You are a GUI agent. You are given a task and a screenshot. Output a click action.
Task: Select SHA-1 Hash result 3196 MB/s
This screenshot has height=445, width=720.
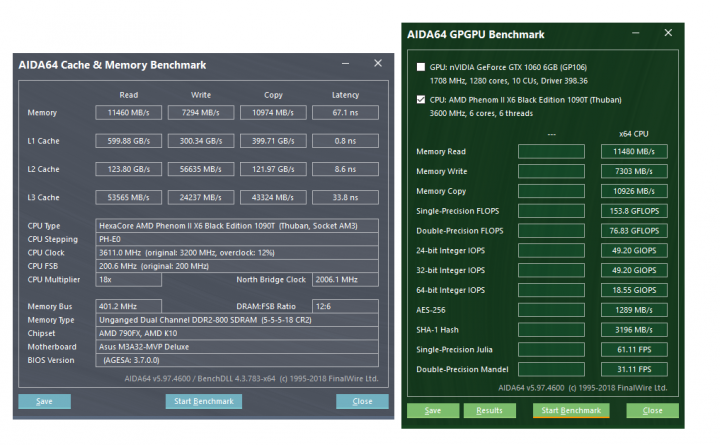click(x=634, y=330)
